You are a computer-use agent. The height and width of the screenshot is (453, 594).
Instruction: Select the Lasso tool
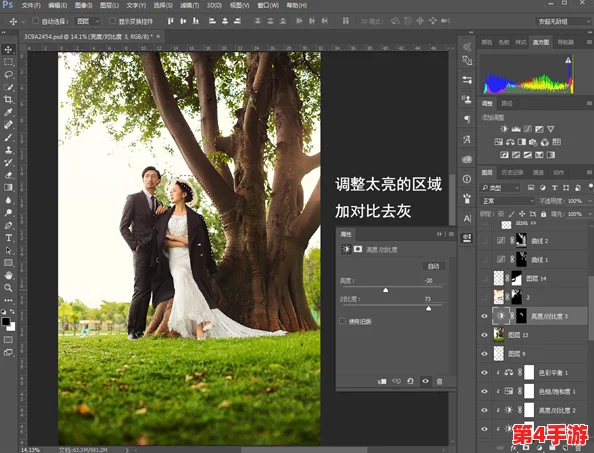[8, 75]
